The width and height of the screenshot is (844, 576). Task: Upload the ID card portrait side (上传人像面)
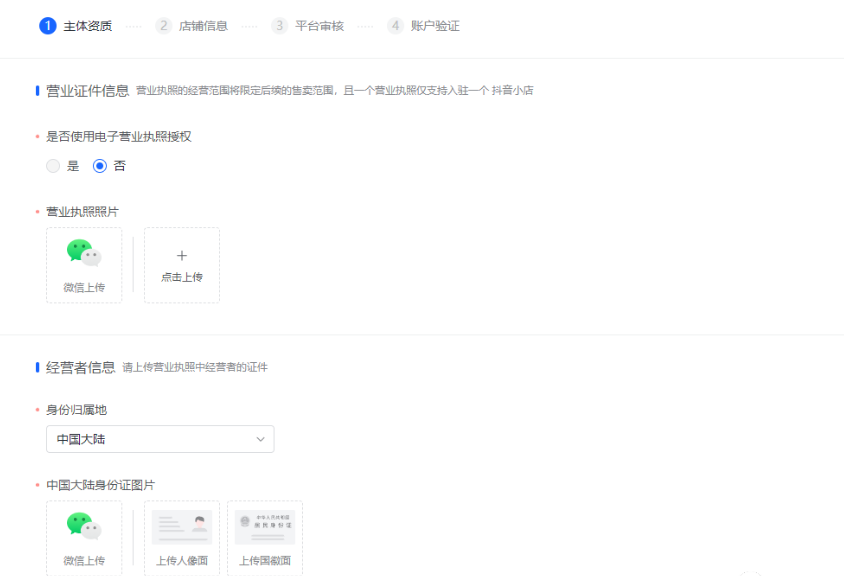[182, 538]
